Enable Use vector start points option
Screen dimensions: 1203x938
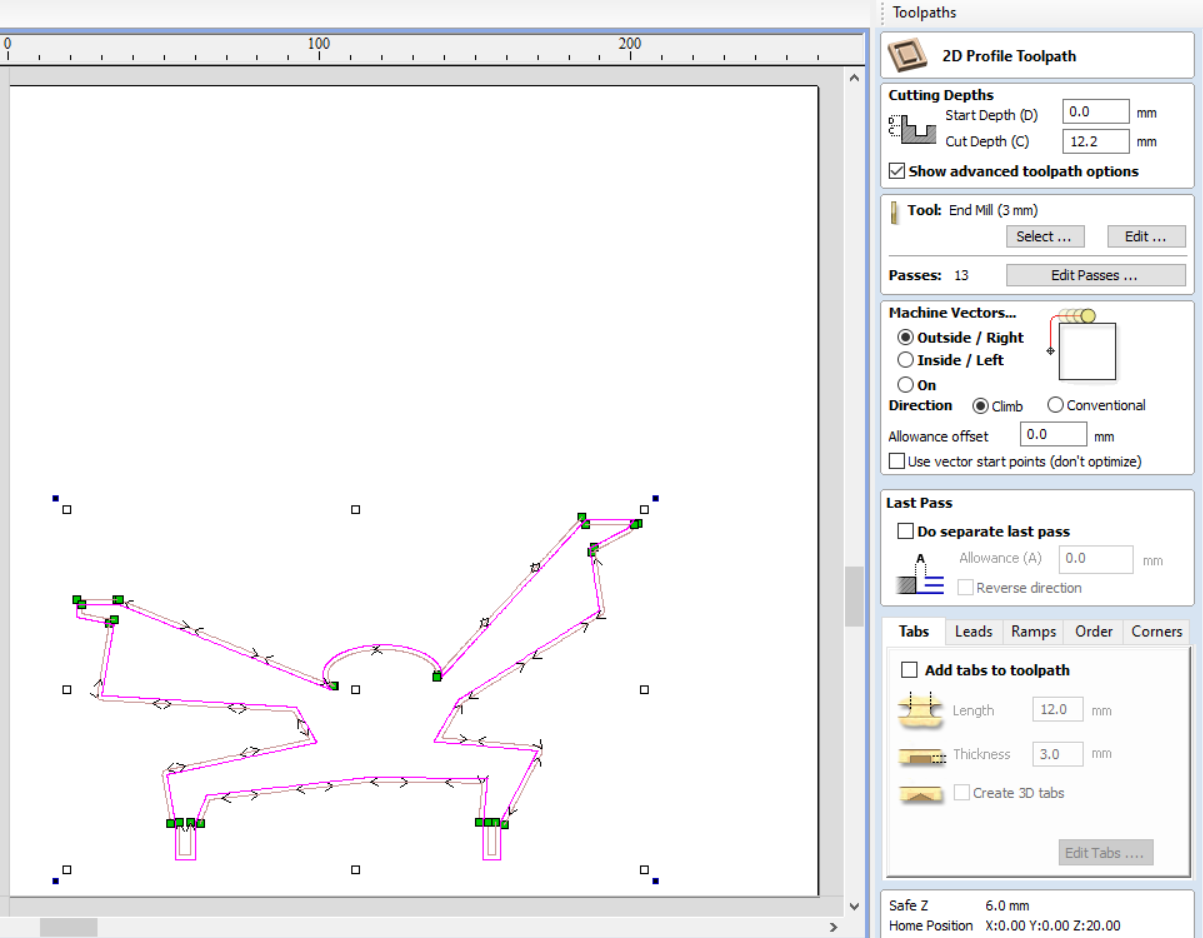pyautogui.click(x=897, y=461)
